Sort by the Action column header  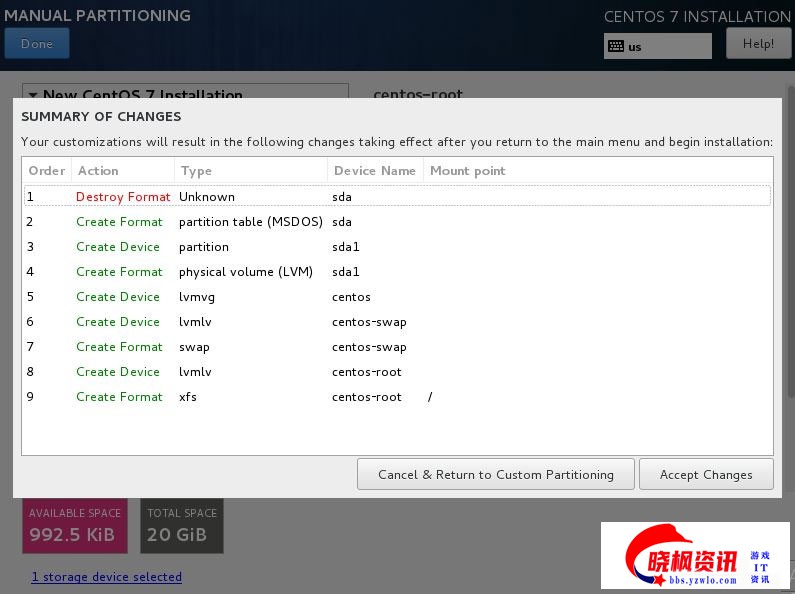coord(122,171)
